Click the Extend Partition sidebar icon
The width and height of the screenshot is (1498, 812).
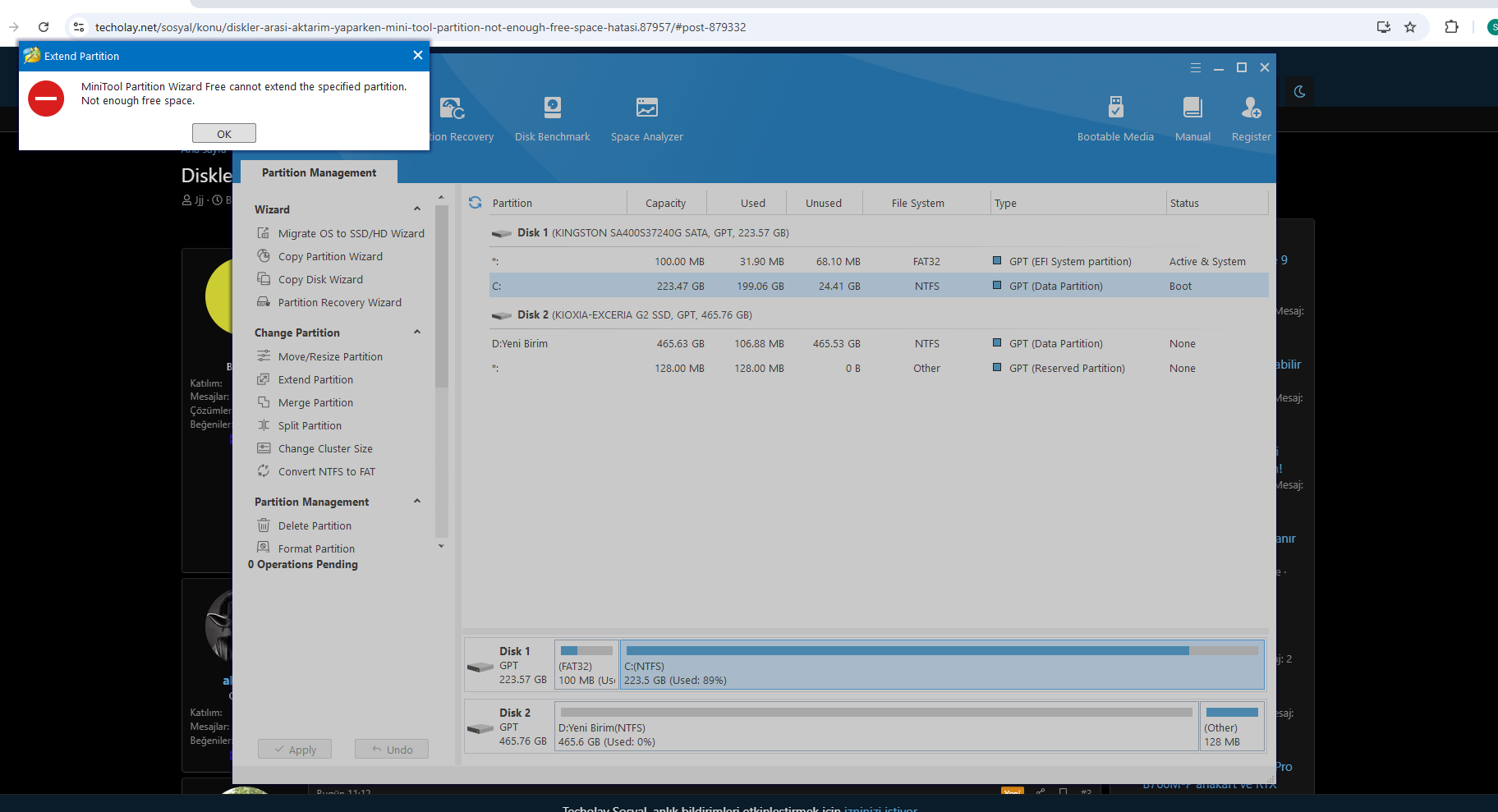[x=264, y=379]
